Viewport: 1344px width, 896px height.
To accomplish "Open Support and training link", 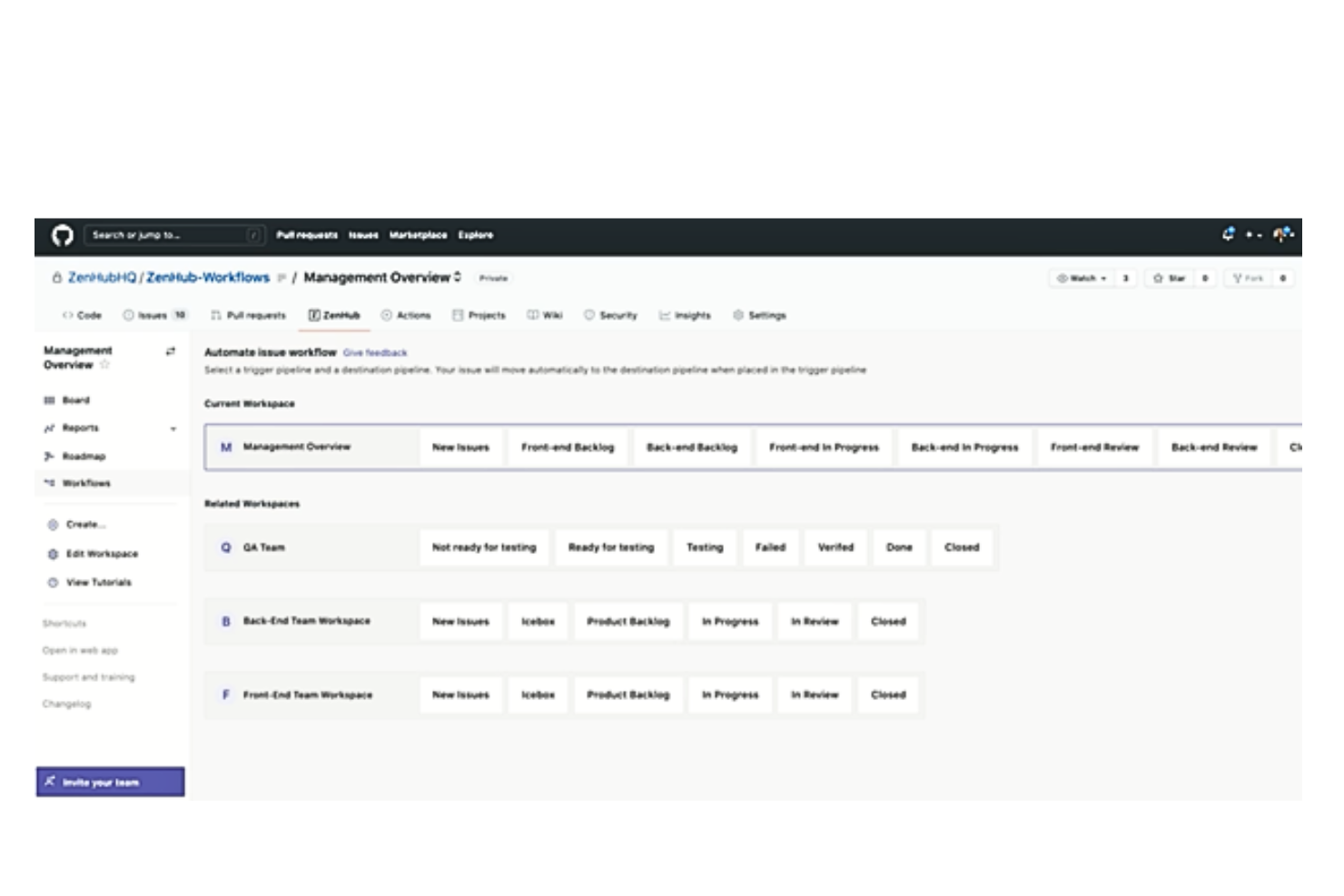I will click(88, 677).
